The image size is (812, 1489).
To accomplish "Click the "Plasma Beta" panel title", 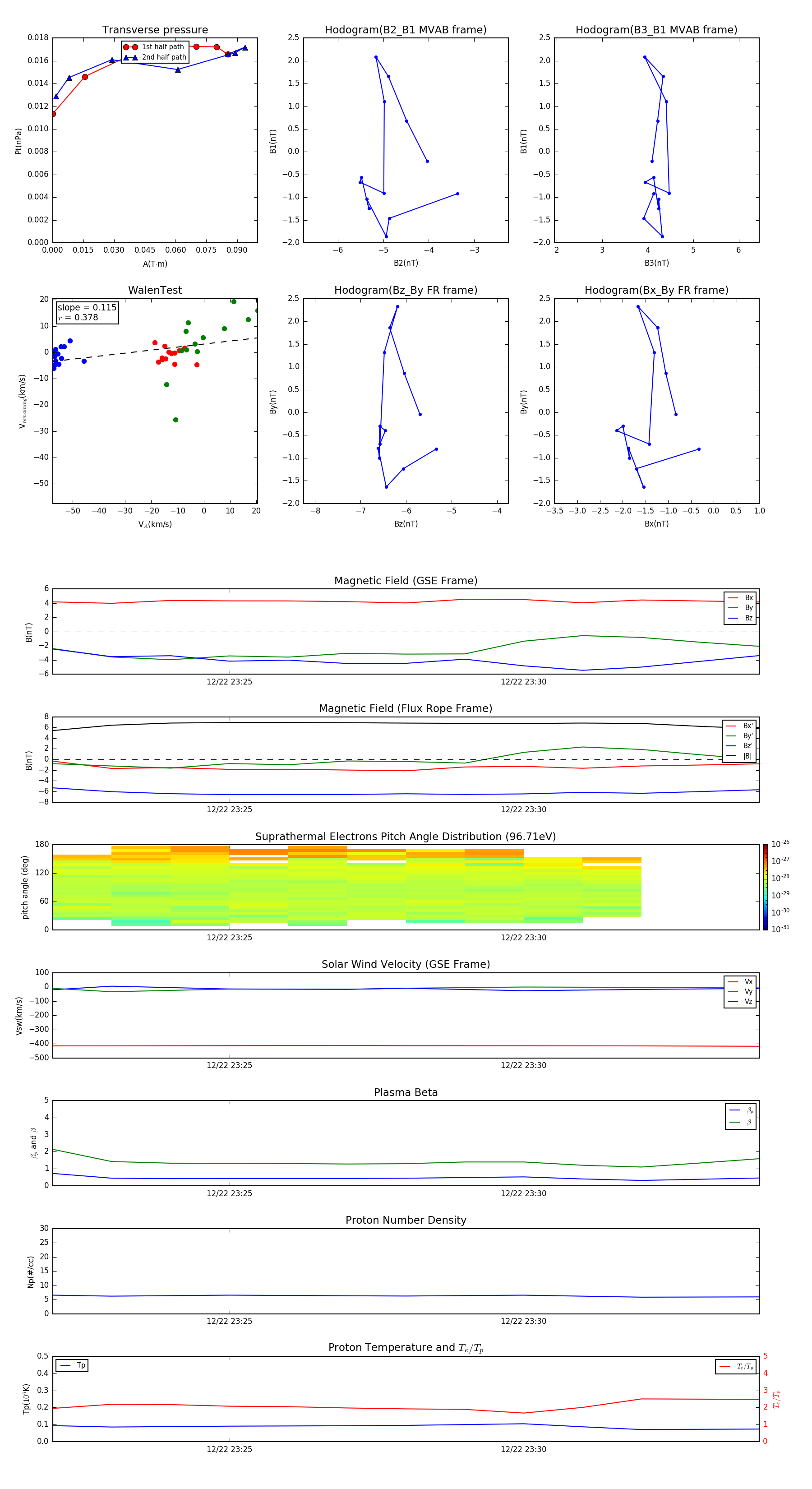I will 406,1092.
